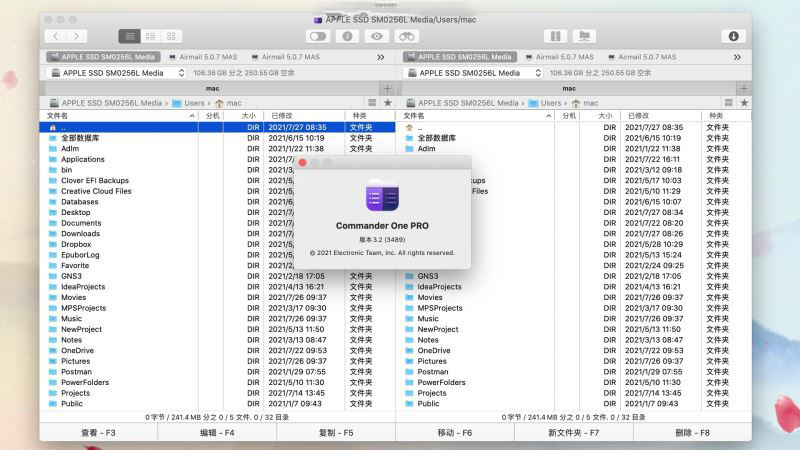Click the archive compress toolbar icon
The height and width of the screenshot is (450, 800).
555,36
